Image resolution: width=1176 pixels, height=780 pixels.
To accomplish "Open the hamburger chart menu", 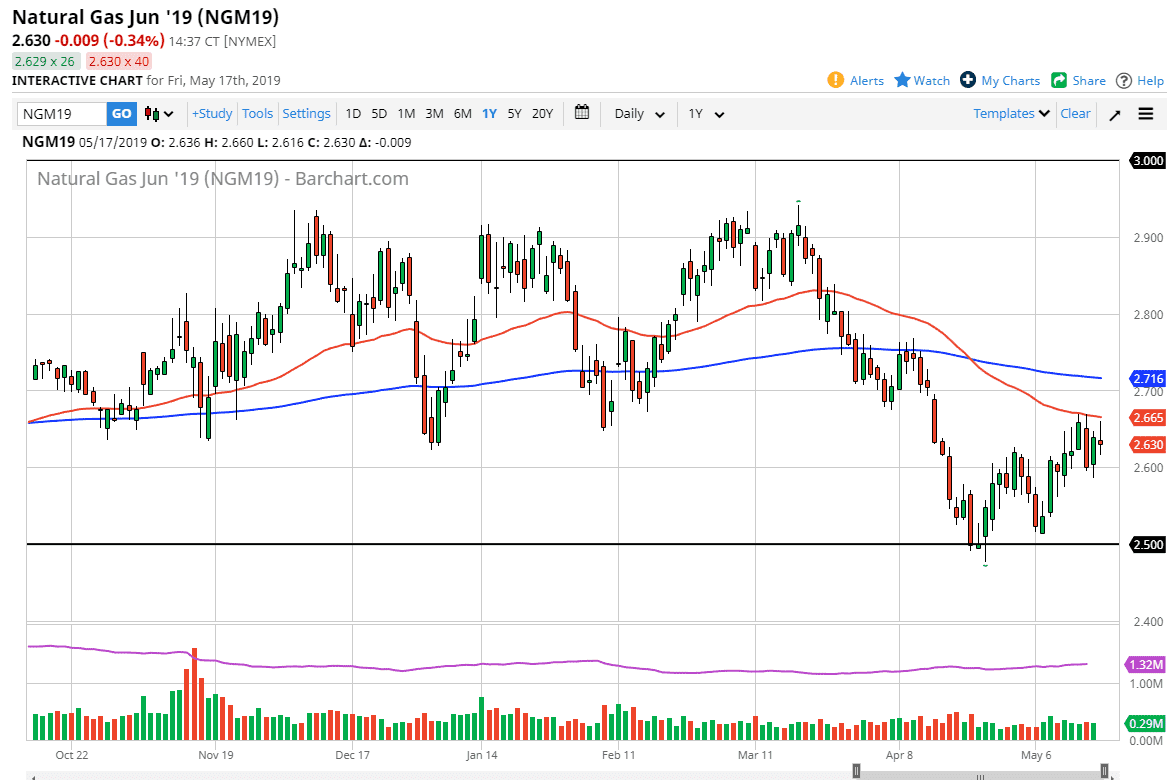I will click(x=1146, y=114).
